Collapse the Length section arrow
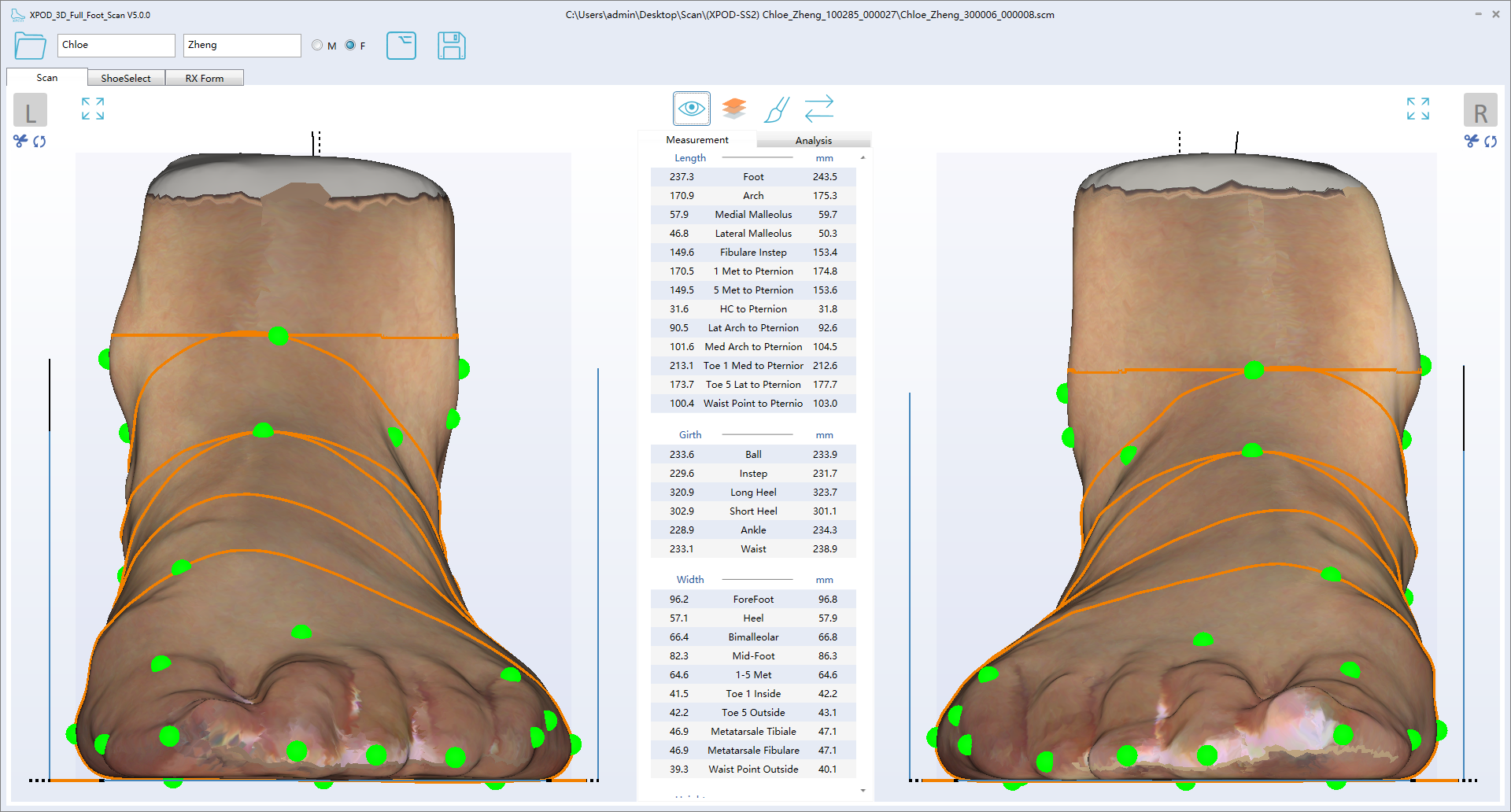1511x812 pixels. [863, 157]
